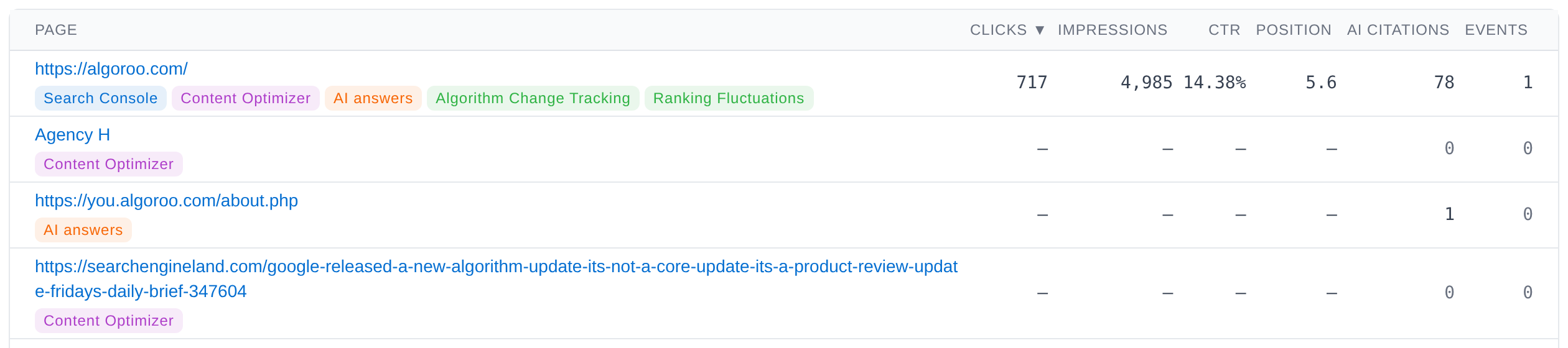Screen dimensions: 1568x348
Task: Click the descending sort arrow next to CLICKS
Action: [x=1040, y=30]
